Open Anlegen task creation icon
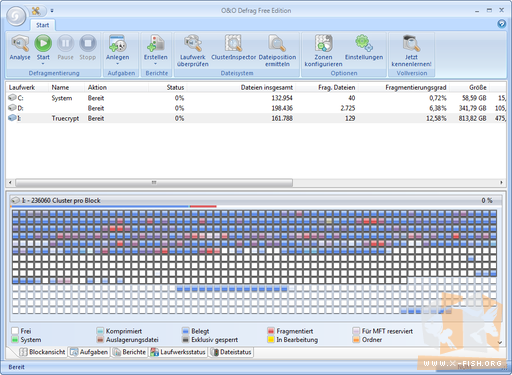The width and height of the screenshot is (512, 375). 117,43
